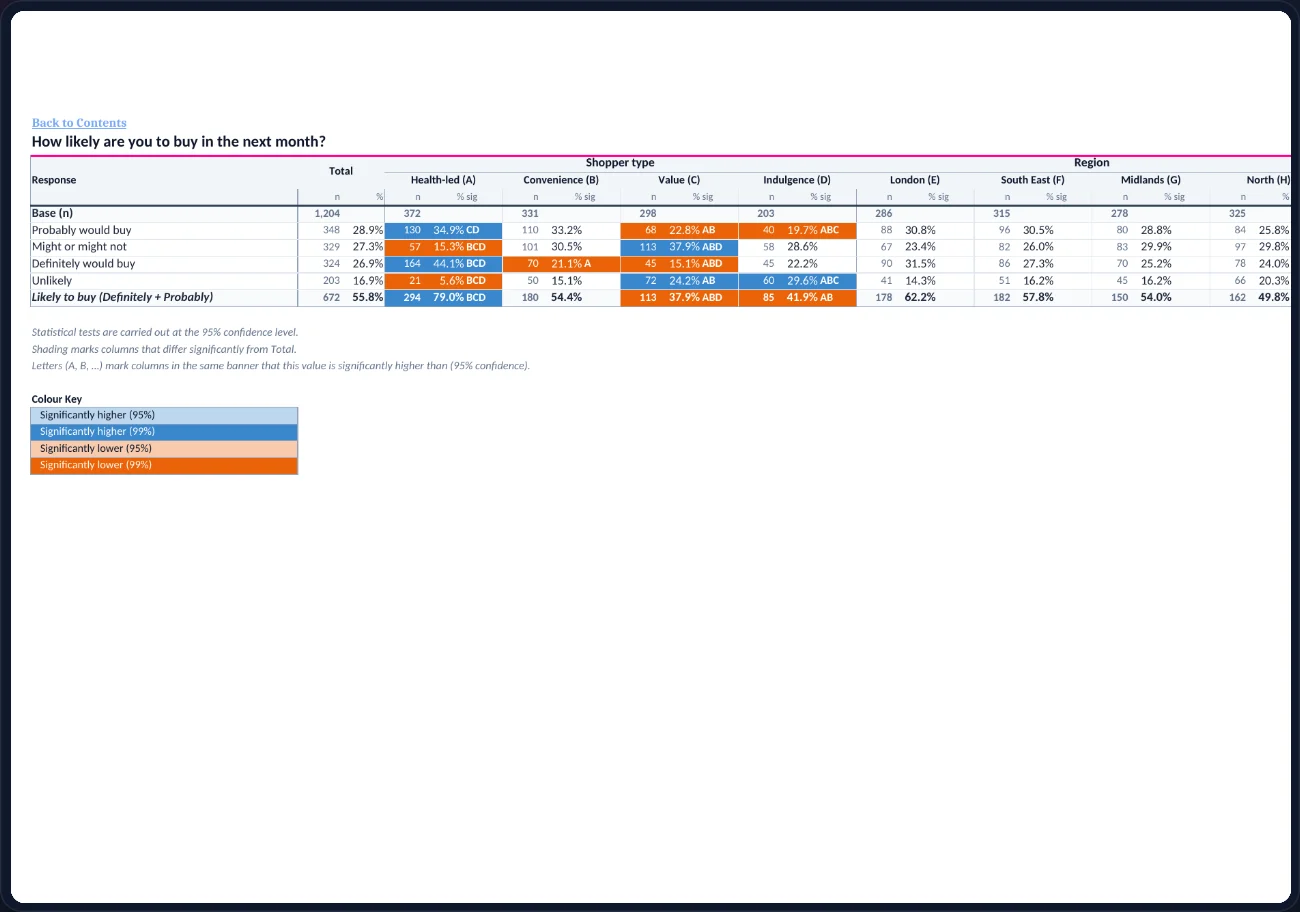Select the 29.6% ABC cell

tap(813, 281)
